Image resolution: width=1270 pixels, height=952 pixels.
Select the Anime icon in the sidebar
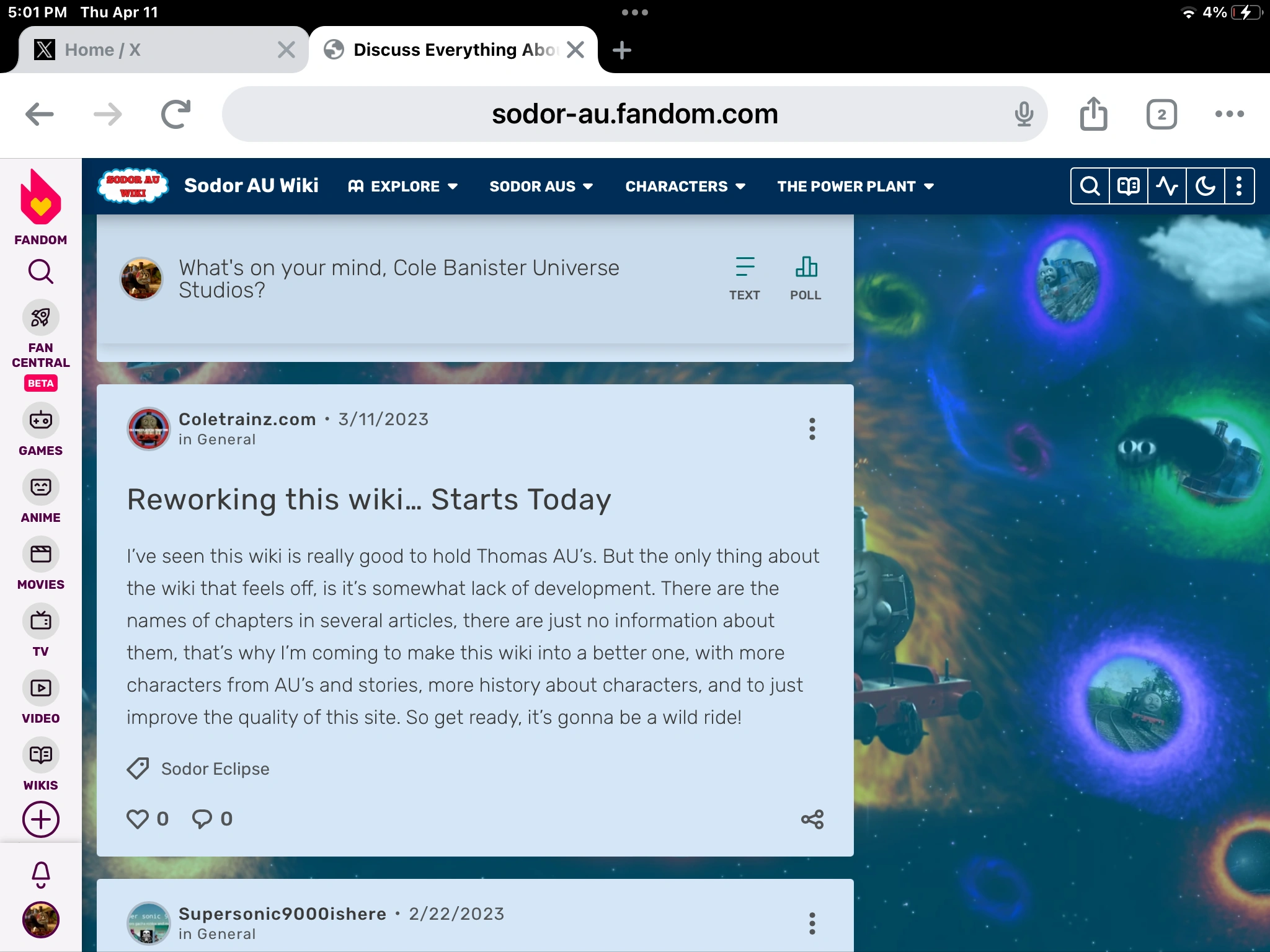tap(40, 488)
